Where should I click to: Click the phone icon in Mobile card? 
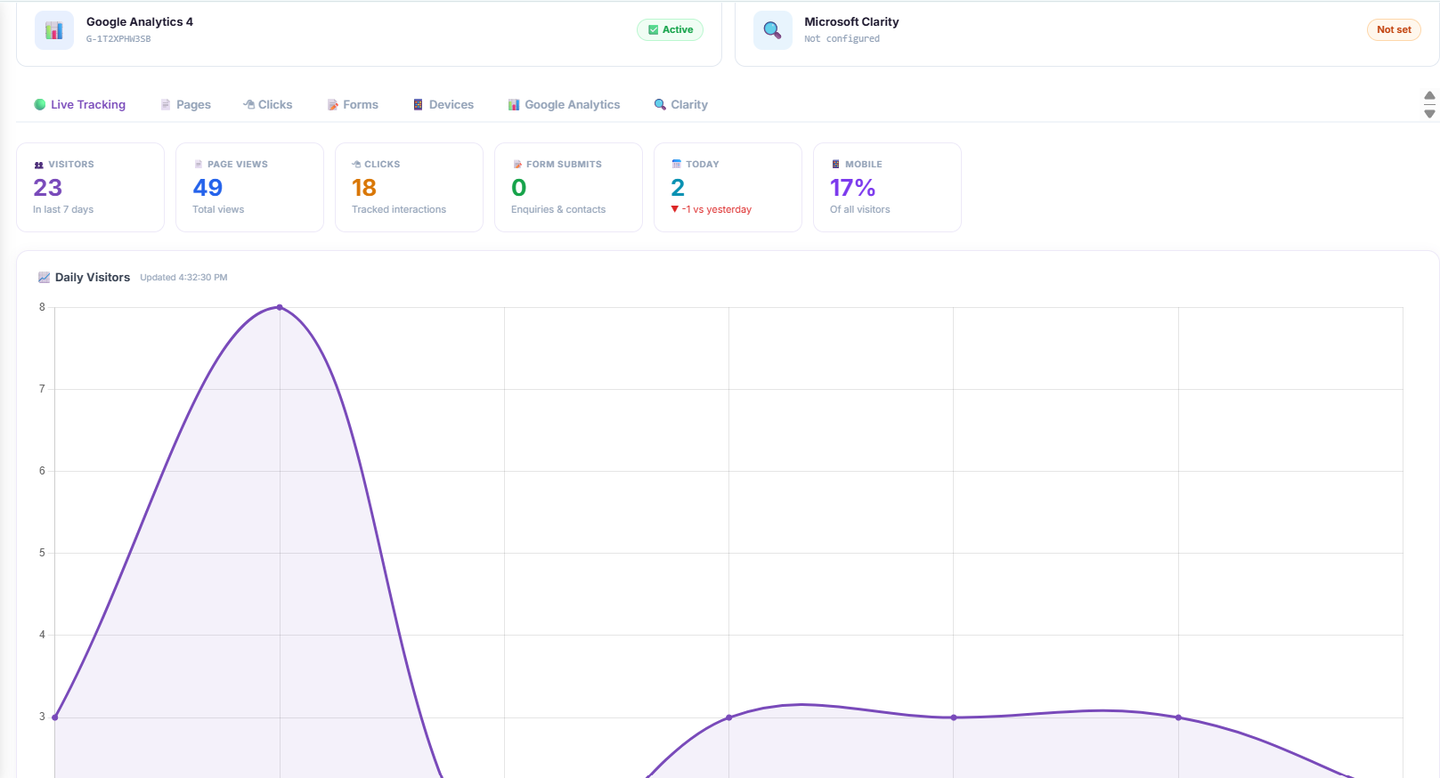[836, 164]
